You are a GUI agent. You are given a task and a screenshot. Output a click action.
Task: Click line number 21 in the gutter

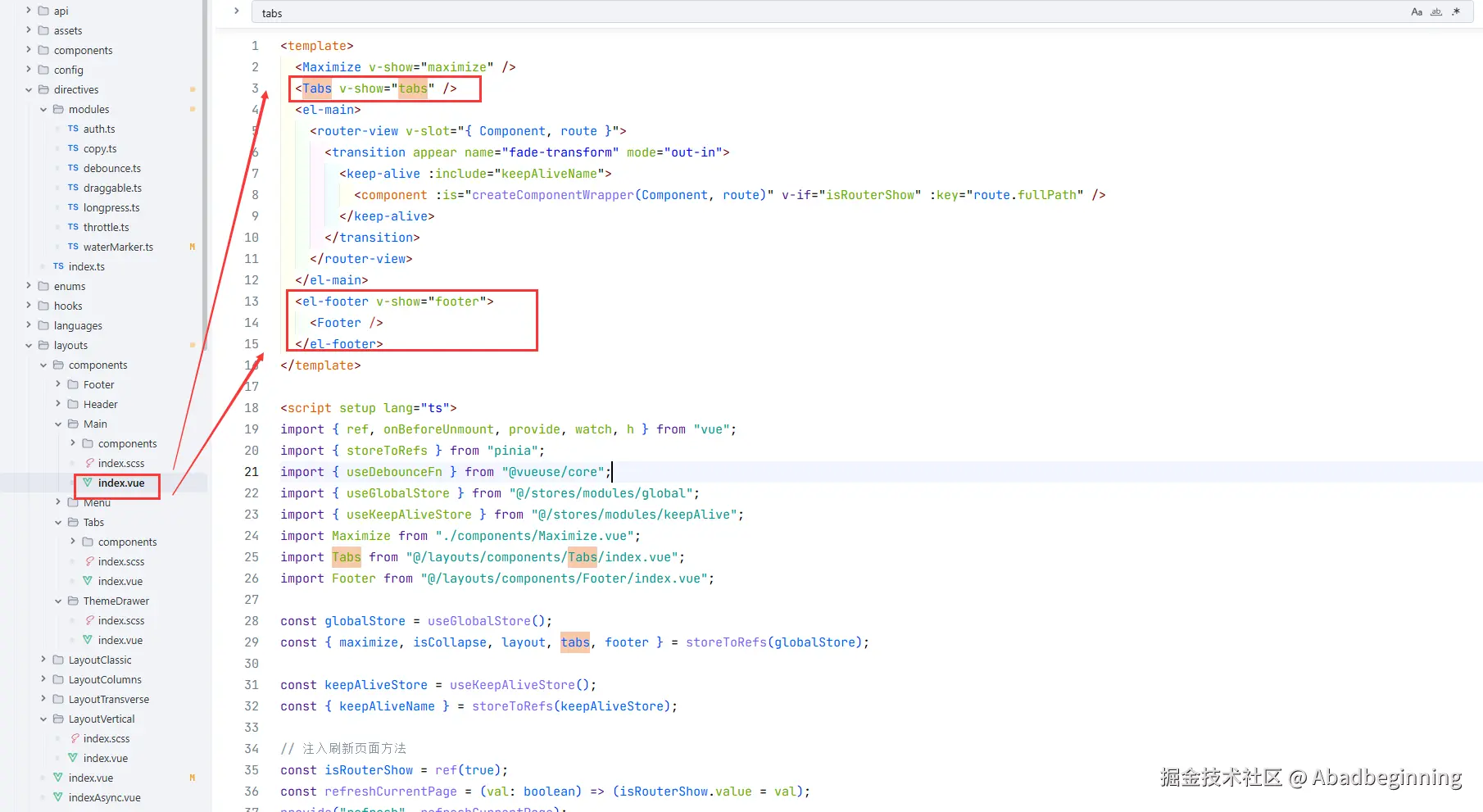(252, 472)
